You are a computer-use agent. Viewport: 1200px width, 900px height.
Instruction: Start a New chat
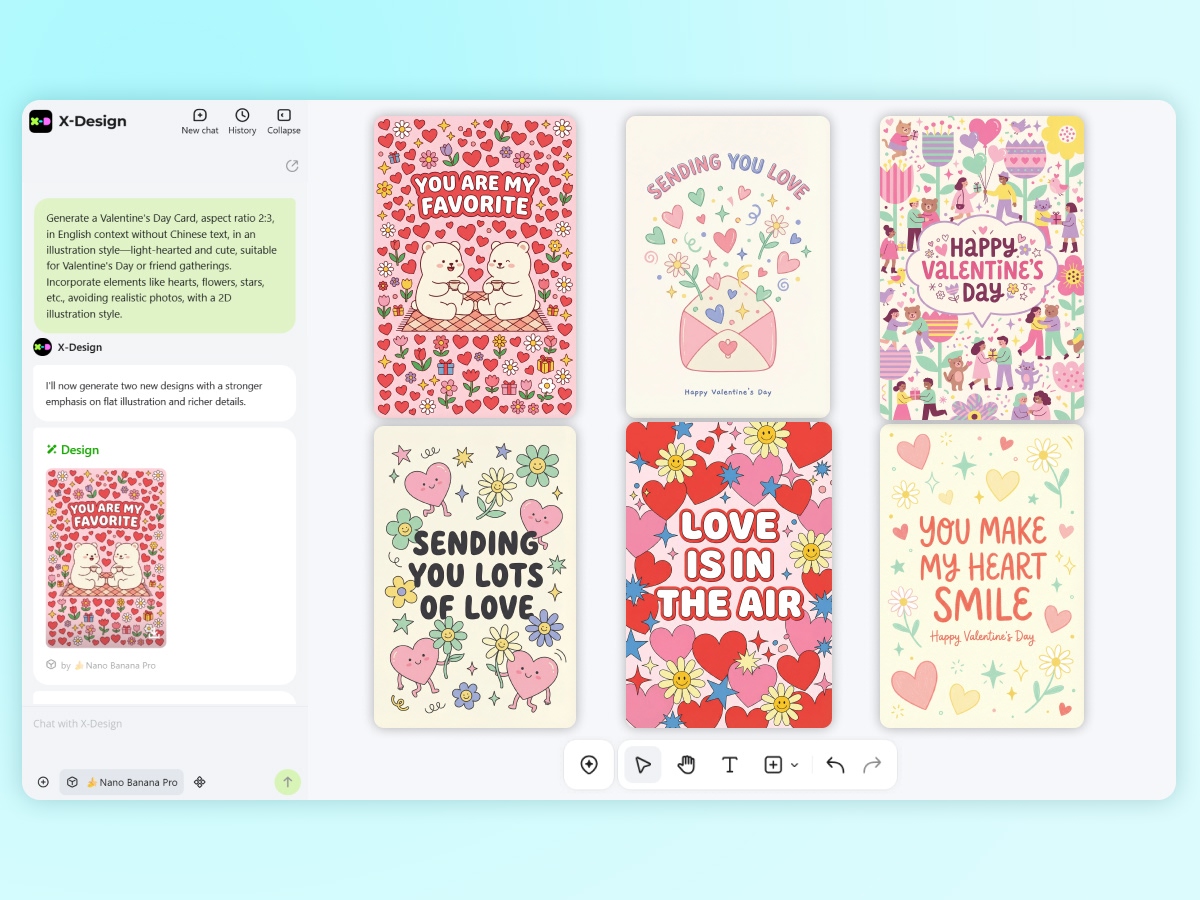pyautogui.click(x=199, y=120)
